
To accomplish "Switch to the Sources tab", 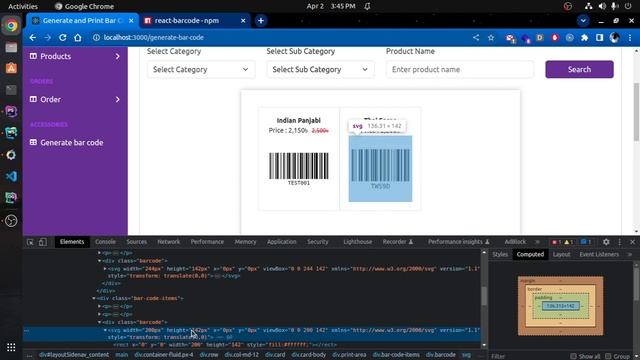I will (x=136, y=242).
